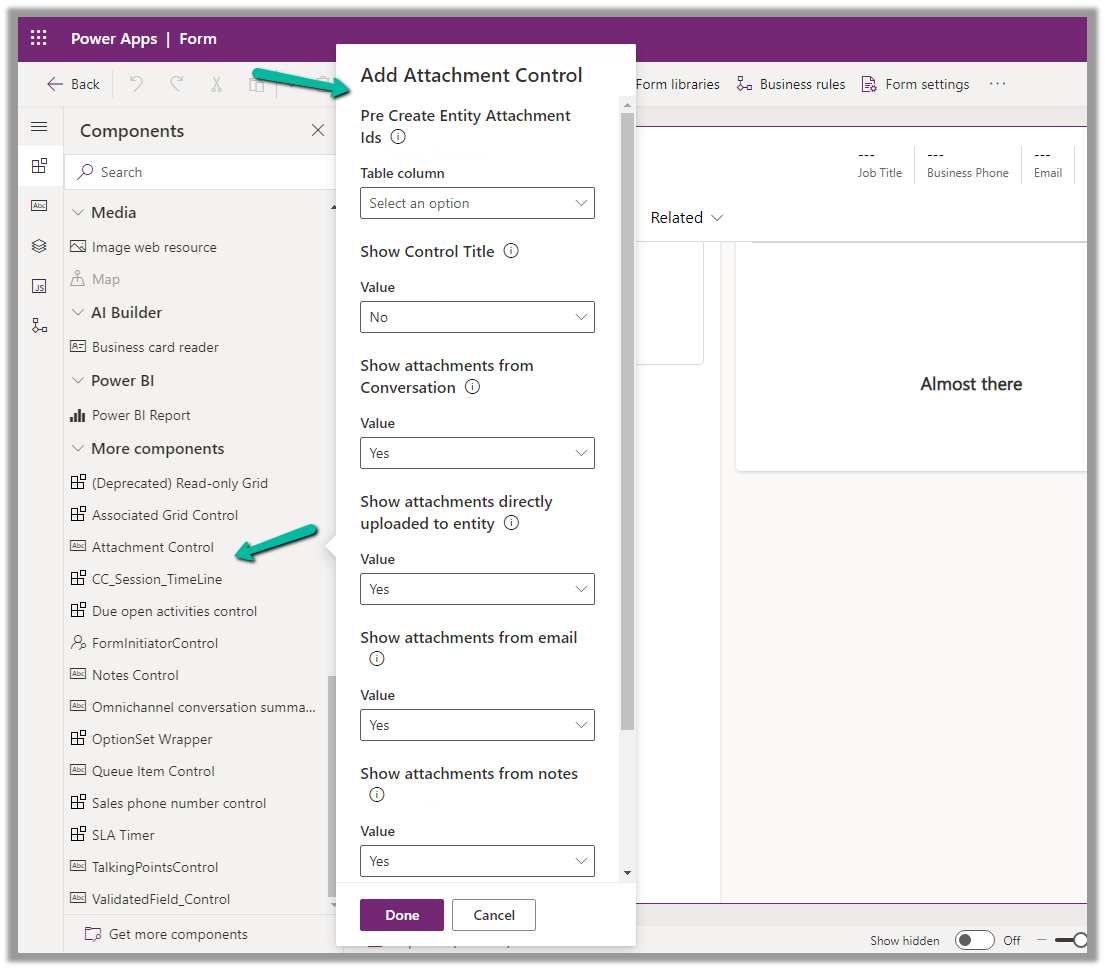Click the Done button
The width and height of the screenshot is (1105, 970).
click(402, 915)
